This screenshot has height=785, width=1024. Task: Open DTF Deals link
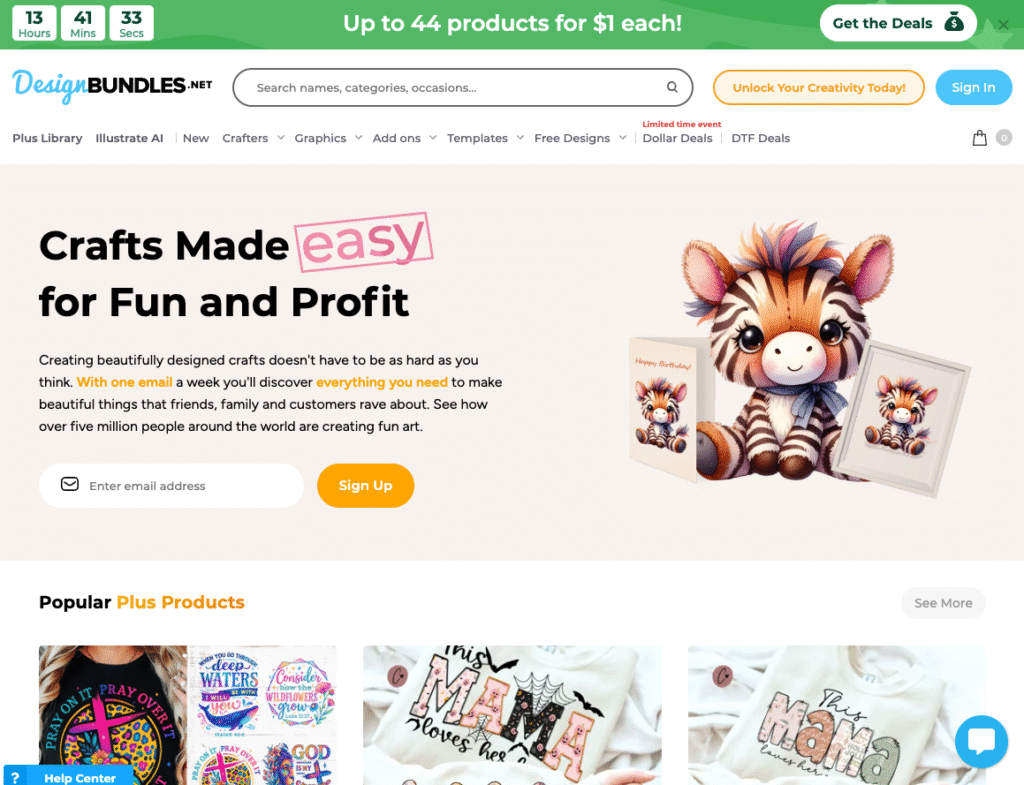pos(760,138)
